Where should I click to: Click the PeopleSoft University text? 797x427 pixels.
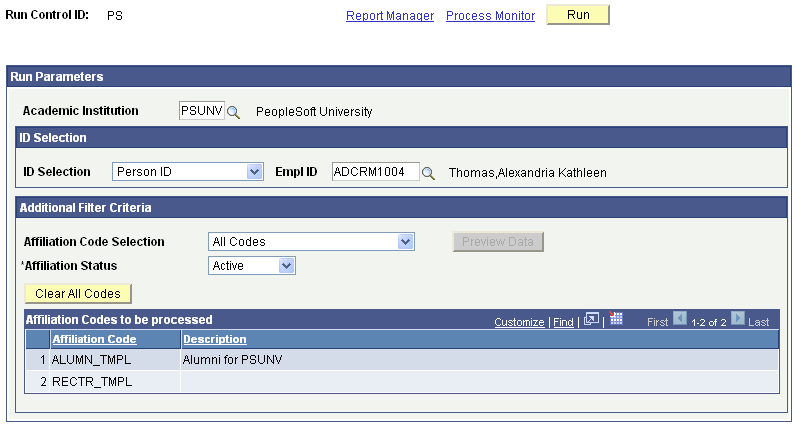coord(314,112)
